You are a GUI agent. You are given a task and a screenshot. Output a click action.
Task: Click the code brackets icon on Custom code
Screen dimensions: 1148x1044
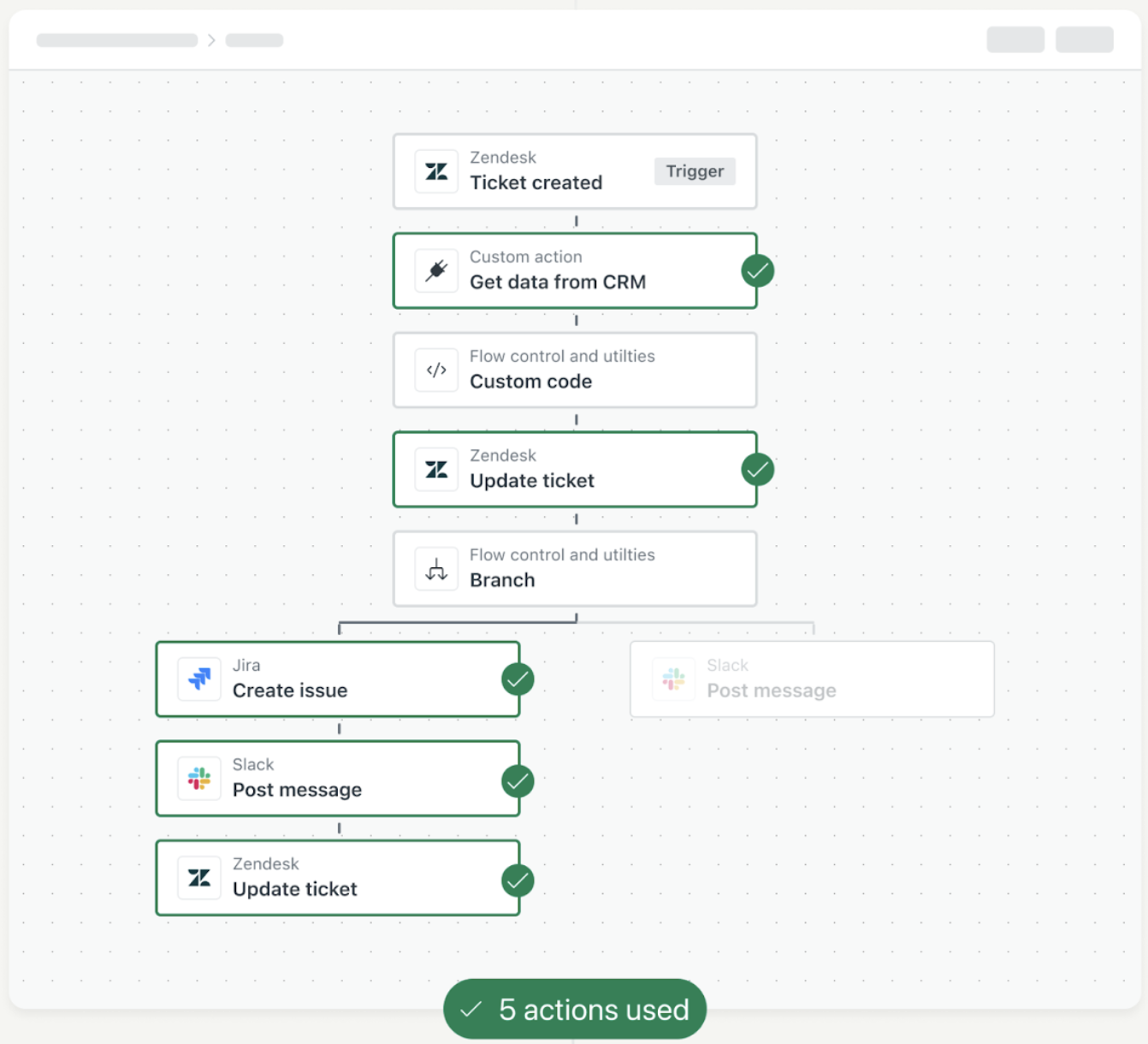tap(436, 370)
